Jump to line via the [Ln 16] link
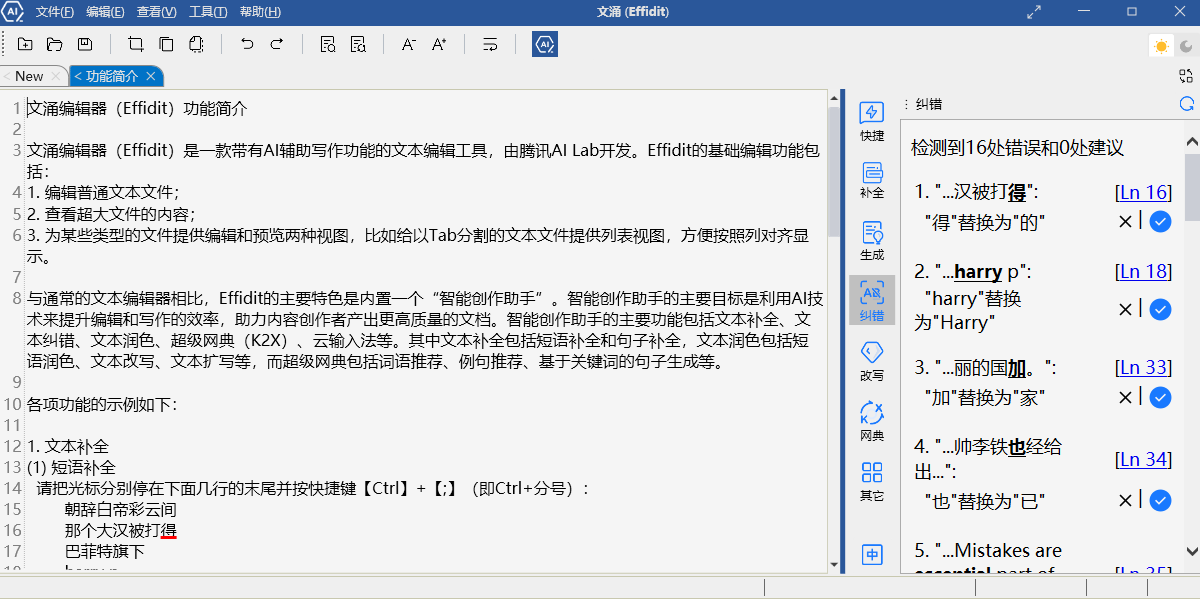The width and height of the screenshot is (1200, 599). click(1143, 192)
